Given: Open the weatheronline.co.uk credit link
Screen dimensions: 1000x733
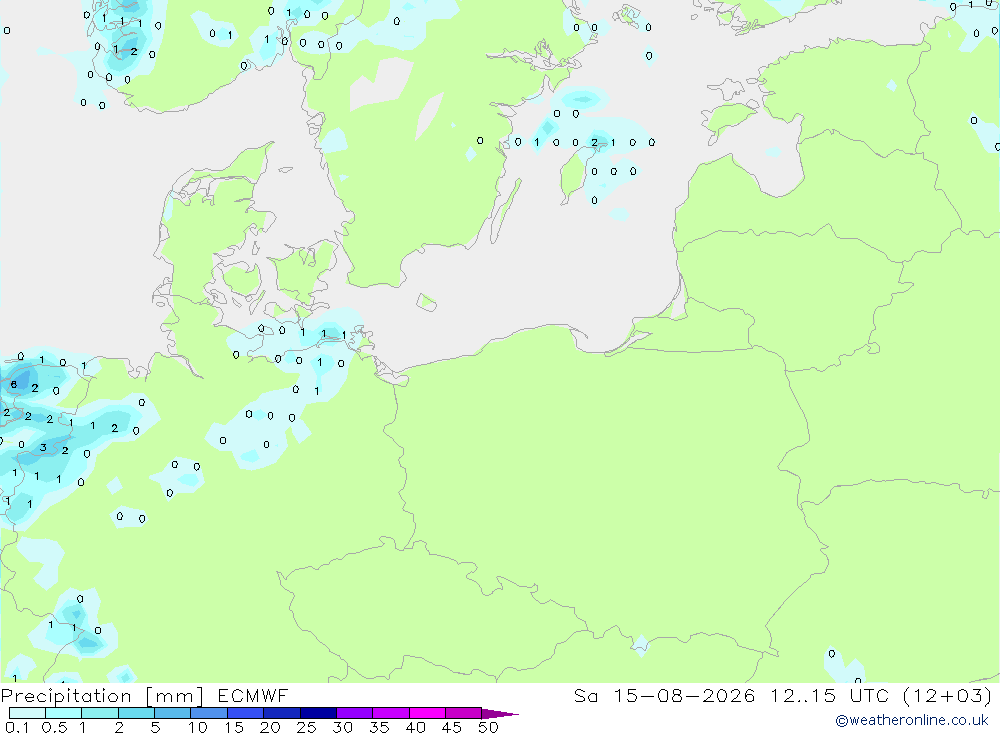Looking at the screenshot, I should coord(912,720).
